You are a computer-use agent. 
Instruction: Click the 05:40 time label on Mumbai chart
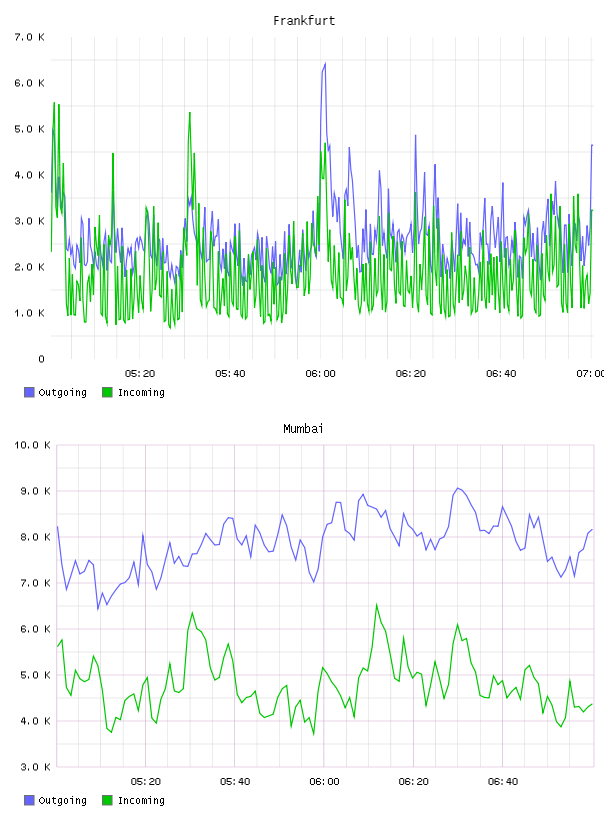point(235,782)
